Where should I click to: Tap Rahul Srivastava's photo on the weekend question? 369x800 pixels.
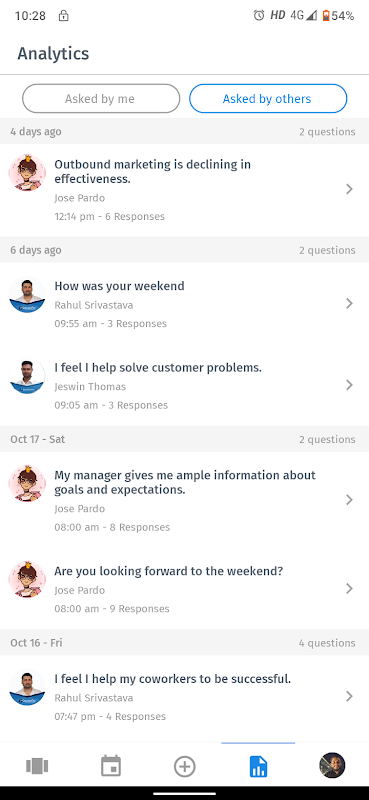pos(27,294)
